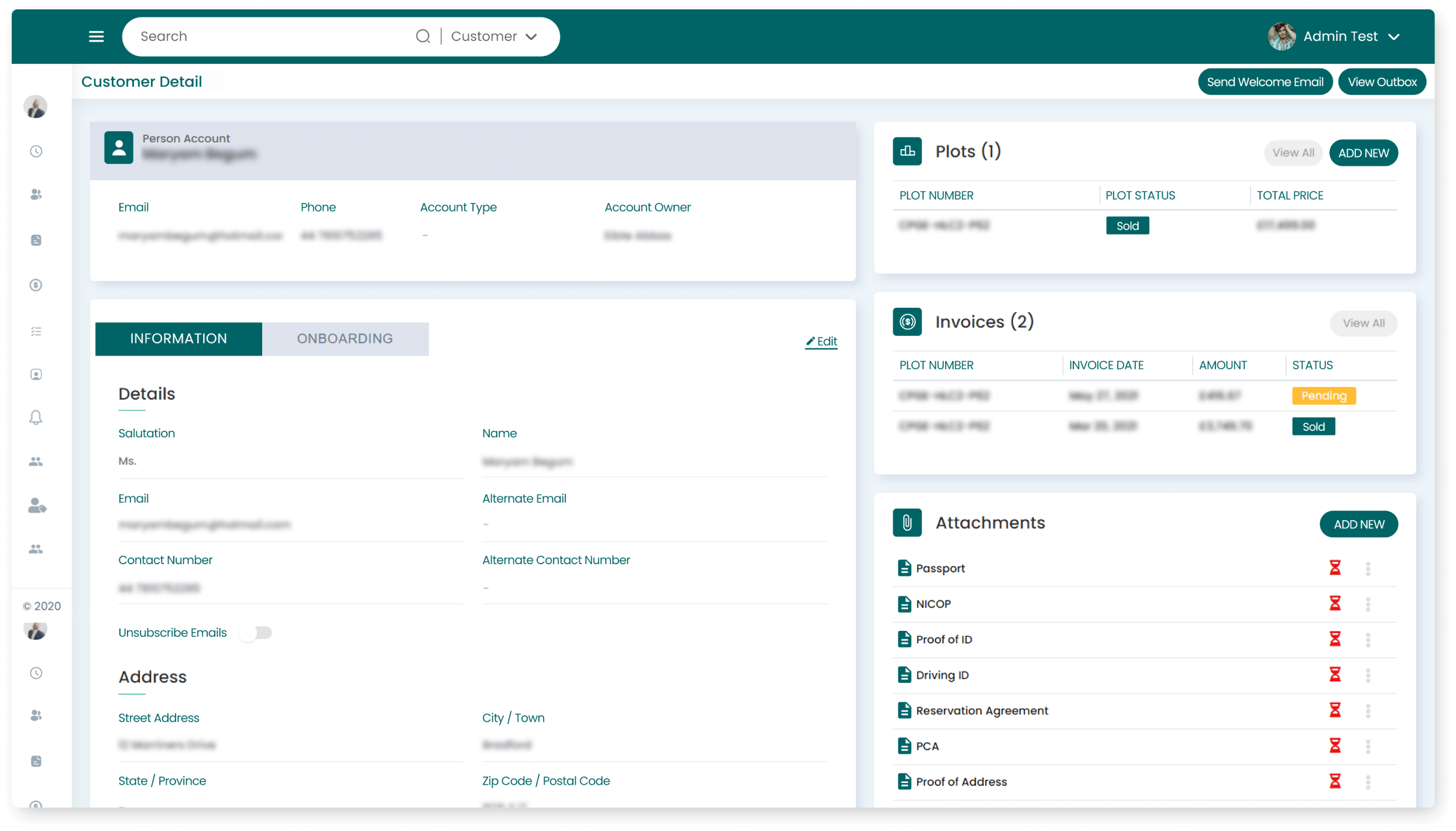This screenshot has height=831, width=1456.
Task: Toggle the Unsubscribe Emails switch
Action: pyautogui.click(x=256, y=633)
